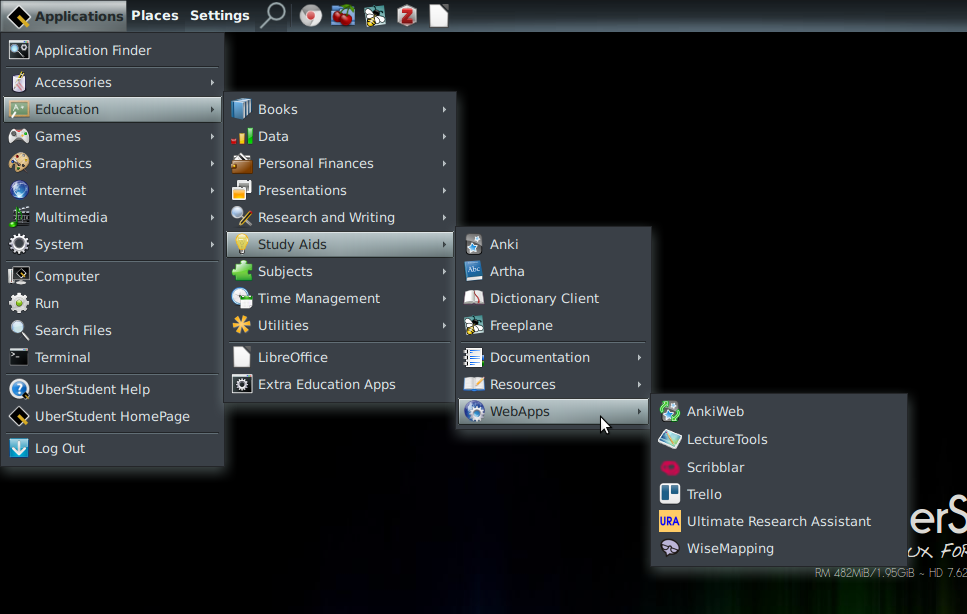Image resolution: width=967 pixels, height=614 pixels.
Task: Click the blank document icon in top panel
Action: pos(438,15)
